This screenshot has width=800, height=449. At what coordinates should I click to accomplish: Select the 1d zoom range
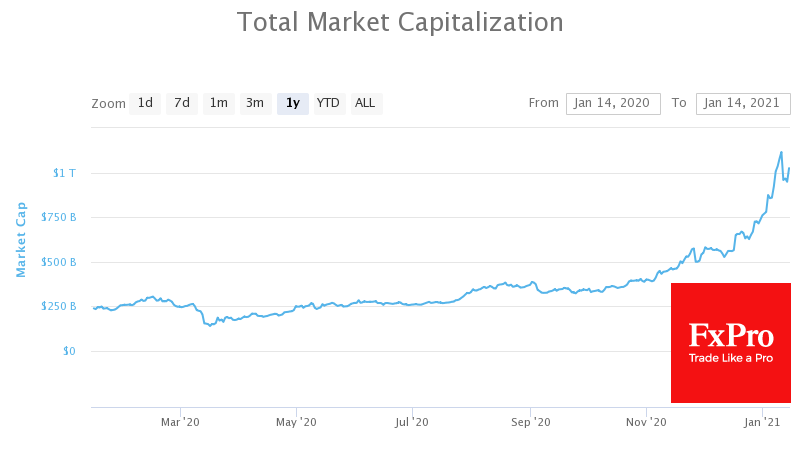145,103
